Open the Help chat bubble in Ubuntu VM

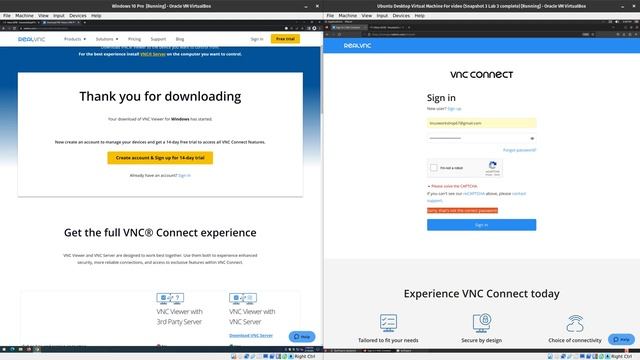pyautogui.click(x=621, y=339)
